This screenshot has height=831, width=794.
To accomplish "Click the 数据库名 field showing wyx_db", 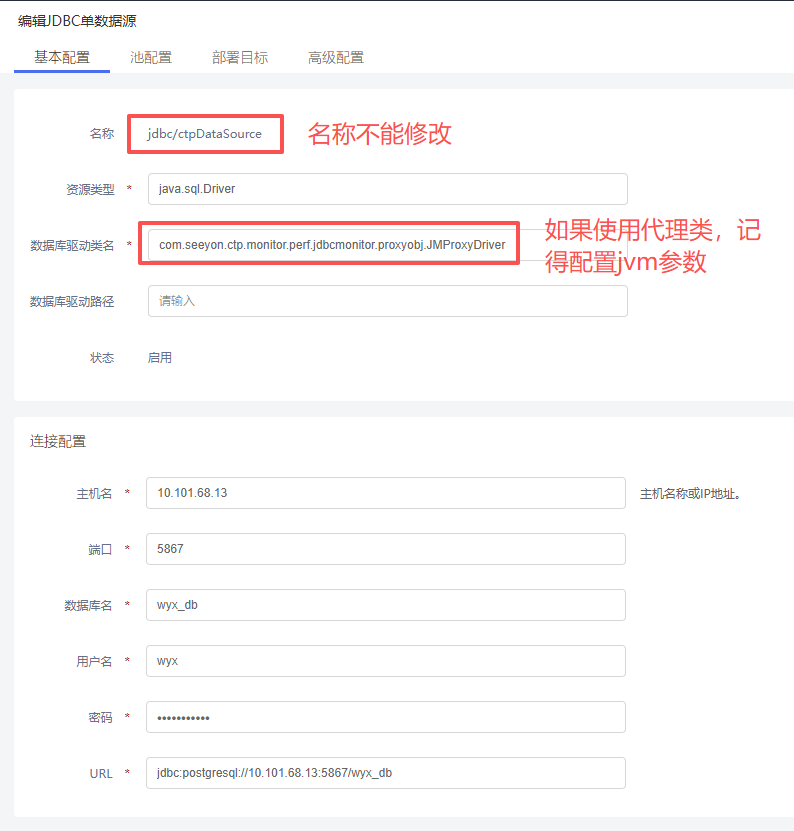I will (x=386, y=605).
